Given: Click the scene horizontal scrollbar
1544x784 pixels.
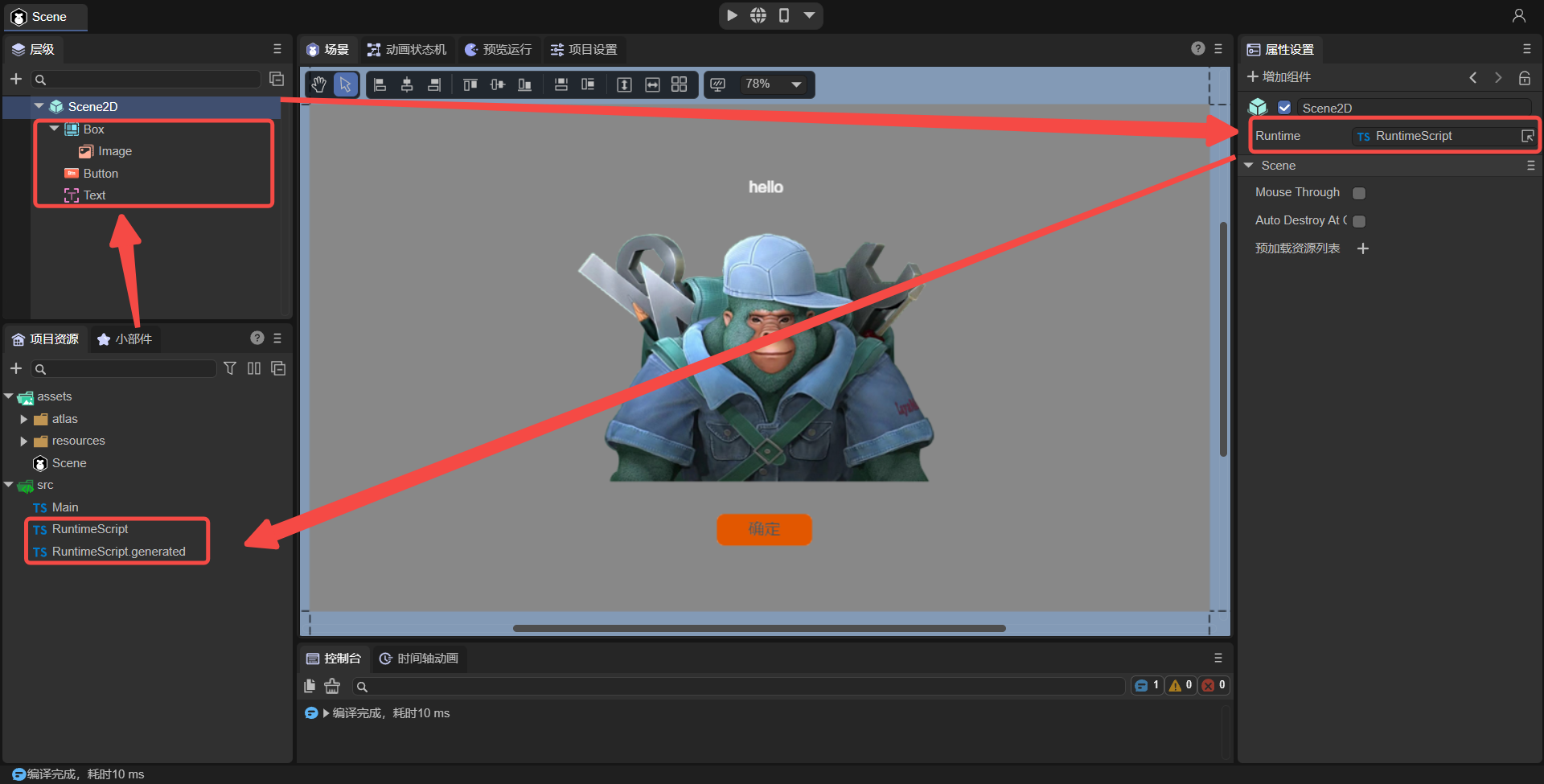Looking at the screenshot, I should (x=759, y=628).
